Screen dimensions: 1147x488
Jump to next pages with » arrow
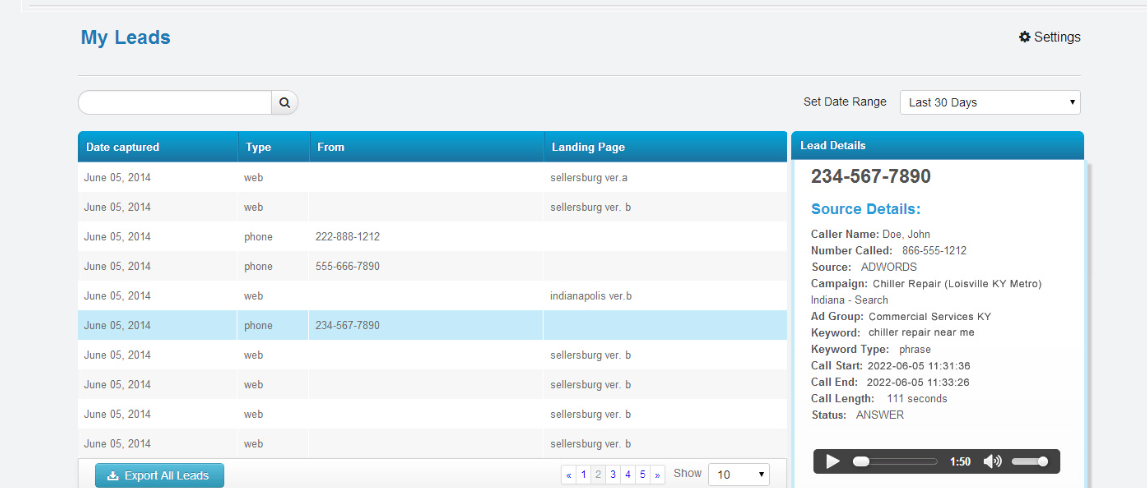tap(658, 474)
